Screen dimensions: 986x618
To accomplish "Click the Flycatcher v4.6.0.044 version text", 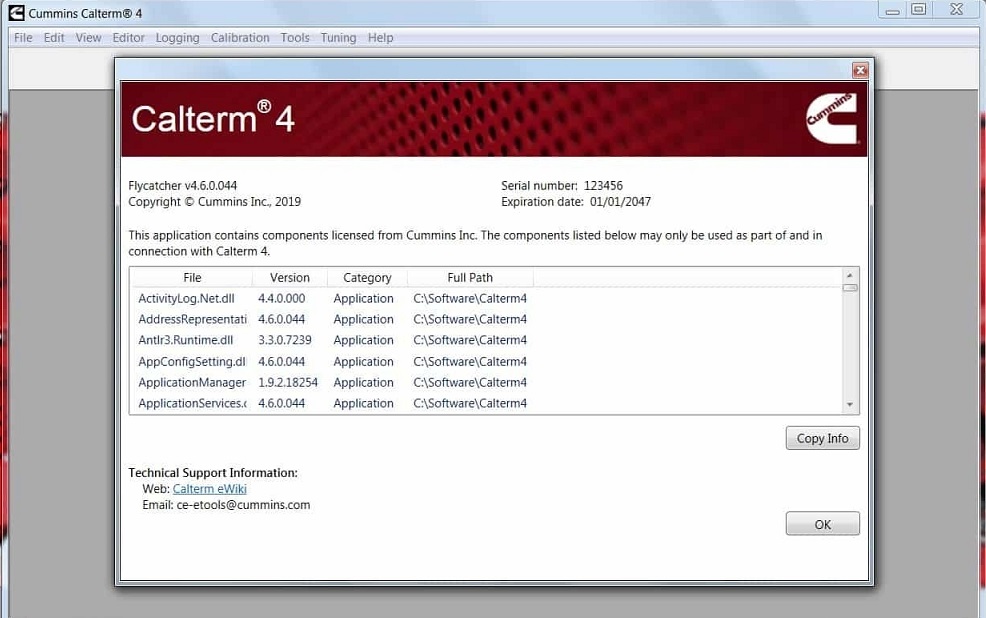I will pyautogui.click(x=182, y=185).
